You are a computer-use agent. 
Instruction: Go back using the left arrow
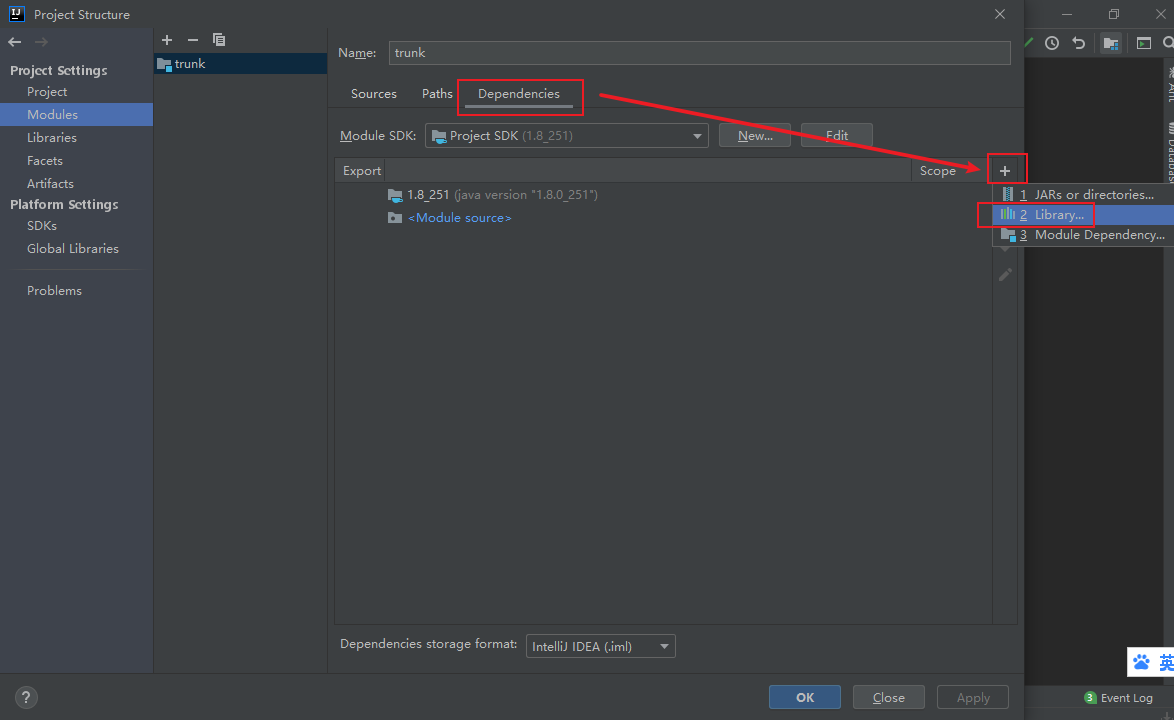(14, 42)
